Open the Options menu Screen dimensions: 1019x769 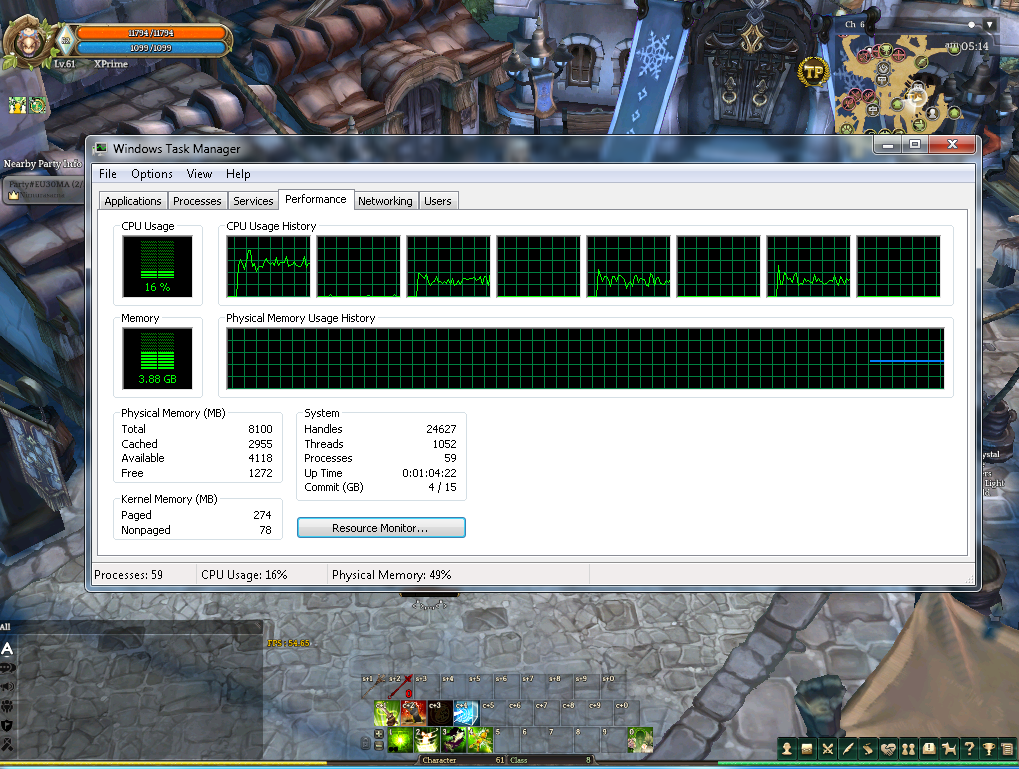pos(152,174)
